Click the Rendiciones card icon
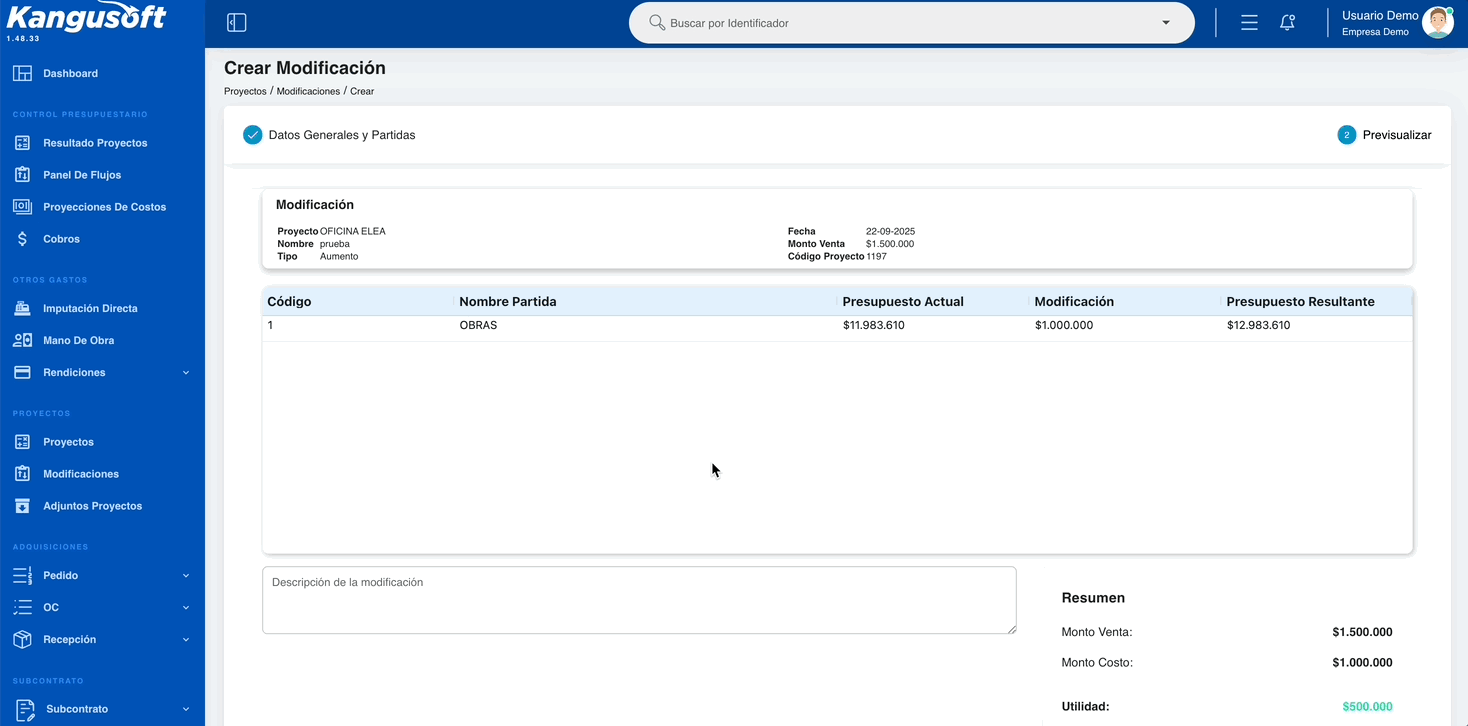 point(22,372)
